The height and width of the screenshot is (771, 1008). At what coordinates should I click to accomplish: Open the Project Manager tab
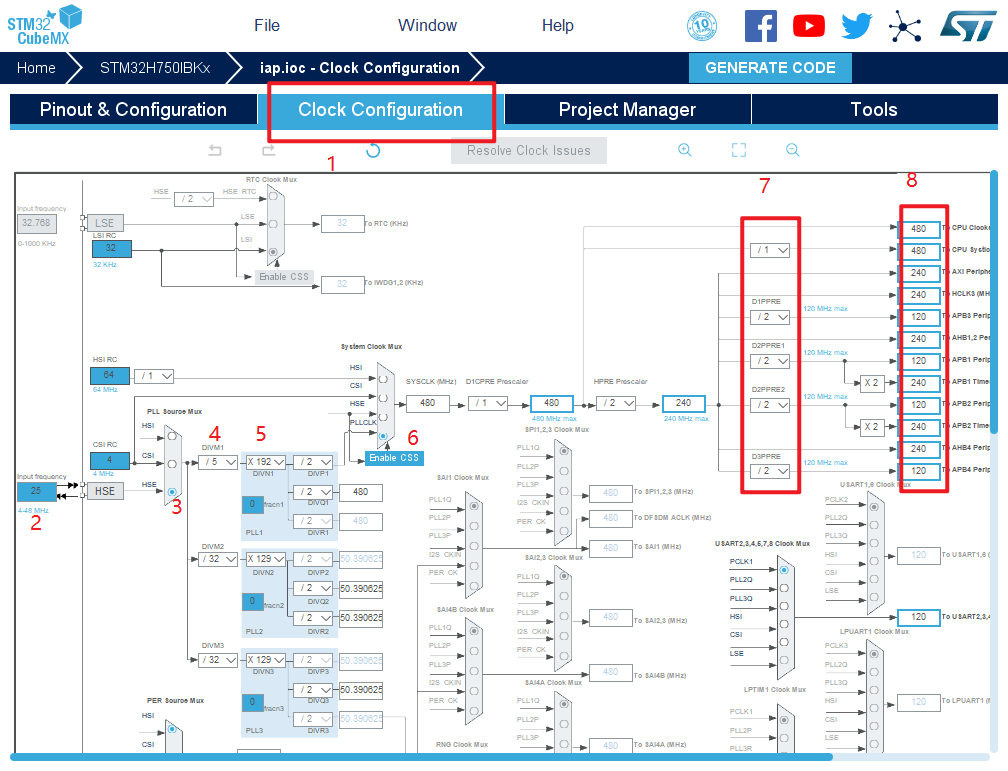click(627, 110)
